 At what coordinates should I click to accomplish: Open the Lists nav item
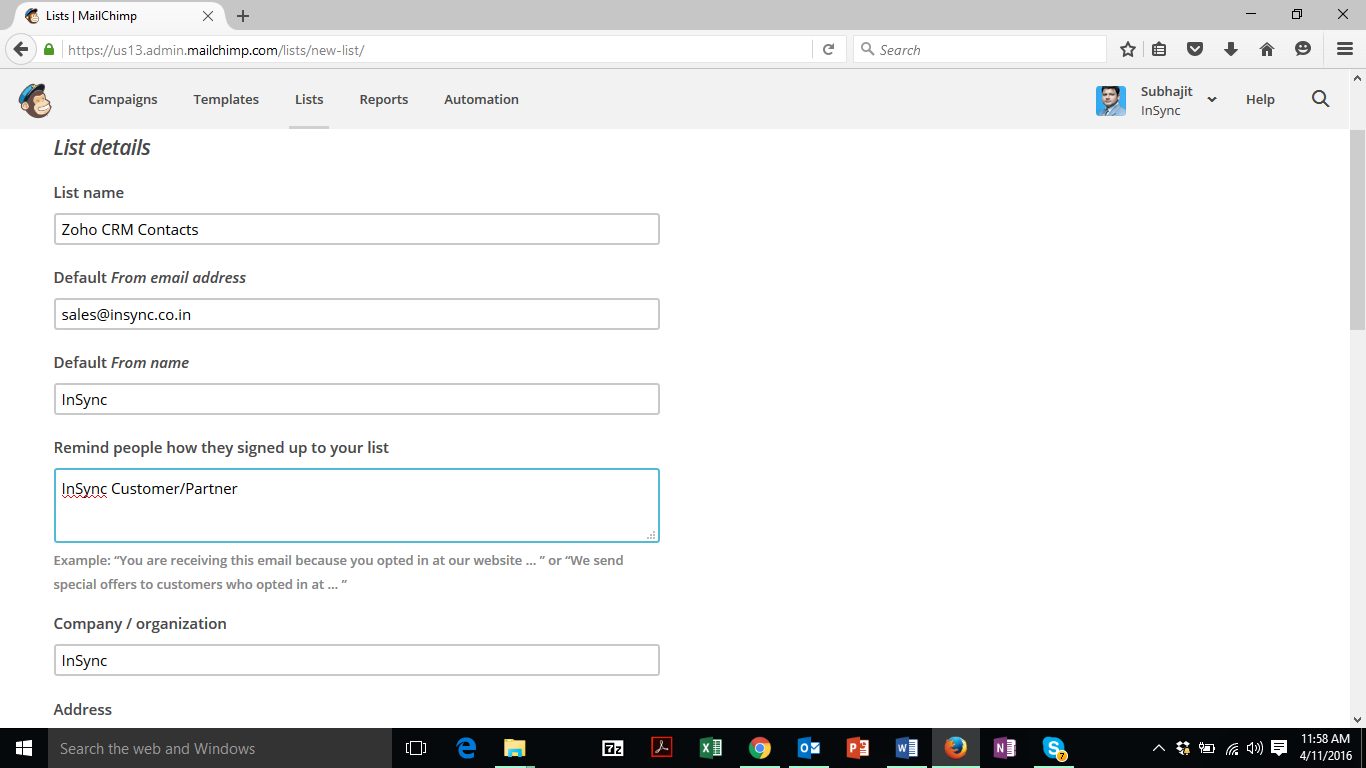(309, 99)
